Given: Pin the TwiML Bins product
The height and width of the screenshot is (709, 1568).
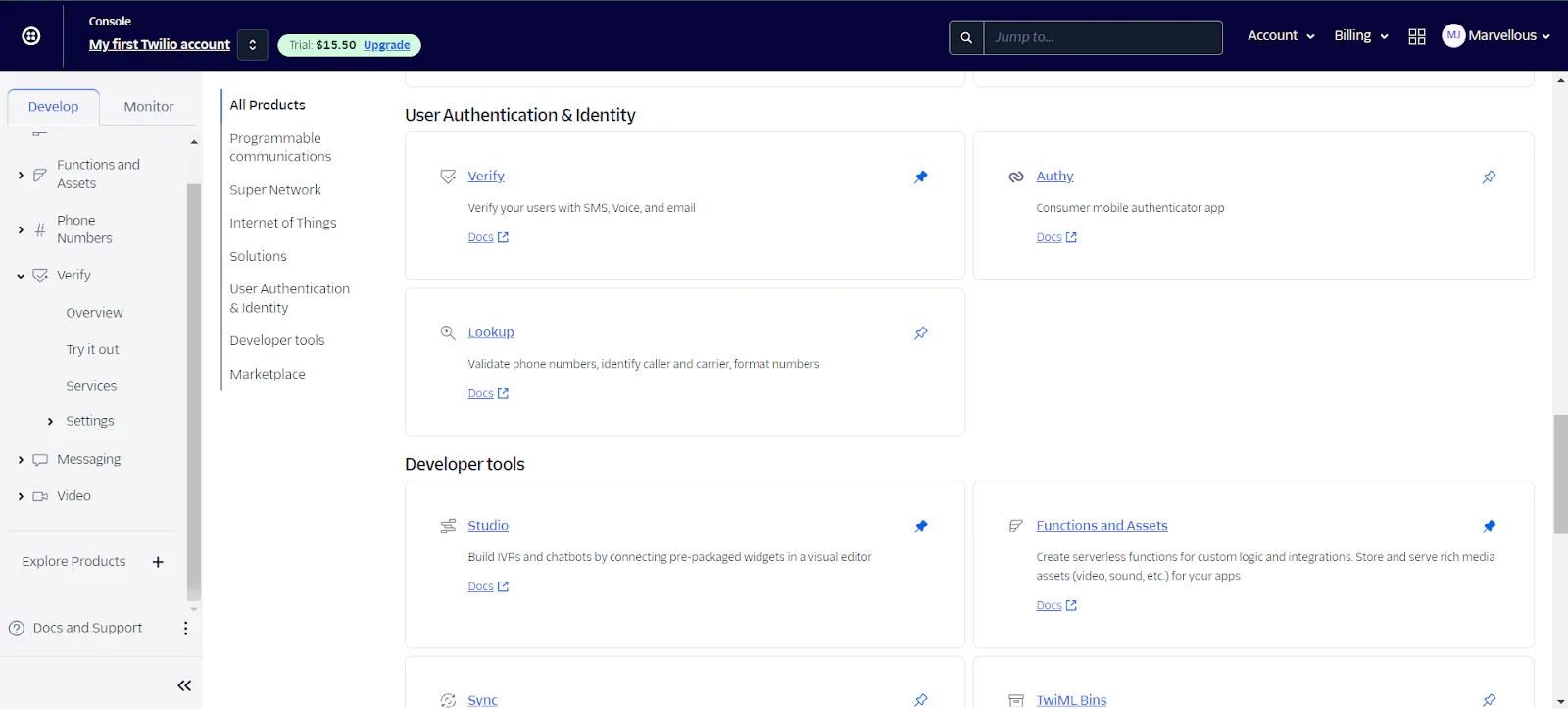Looking at the screenshot, I should [x=1490, y=700].
